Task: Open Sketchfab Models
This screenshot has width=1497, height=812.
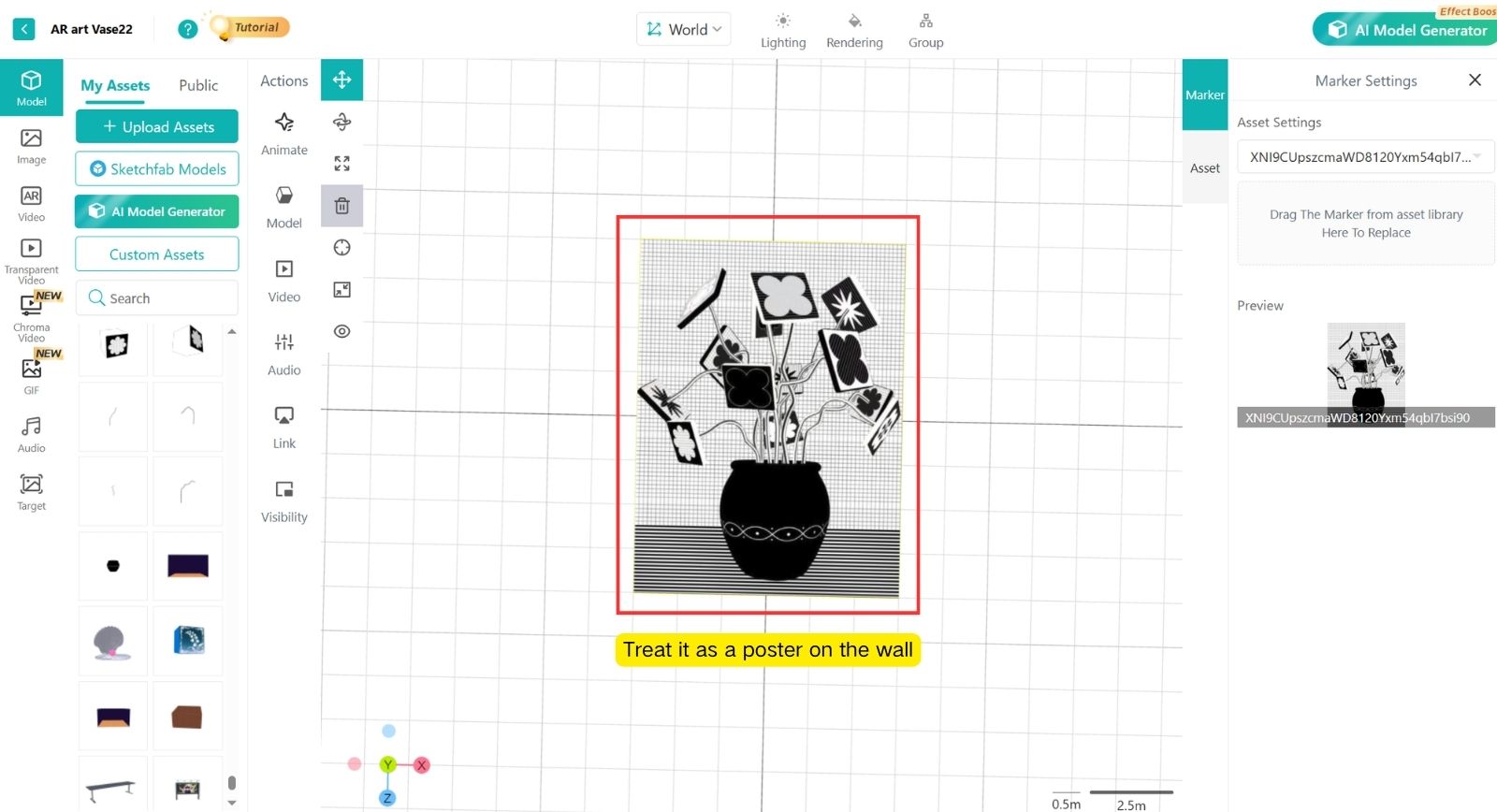Action: pos(157,169)
